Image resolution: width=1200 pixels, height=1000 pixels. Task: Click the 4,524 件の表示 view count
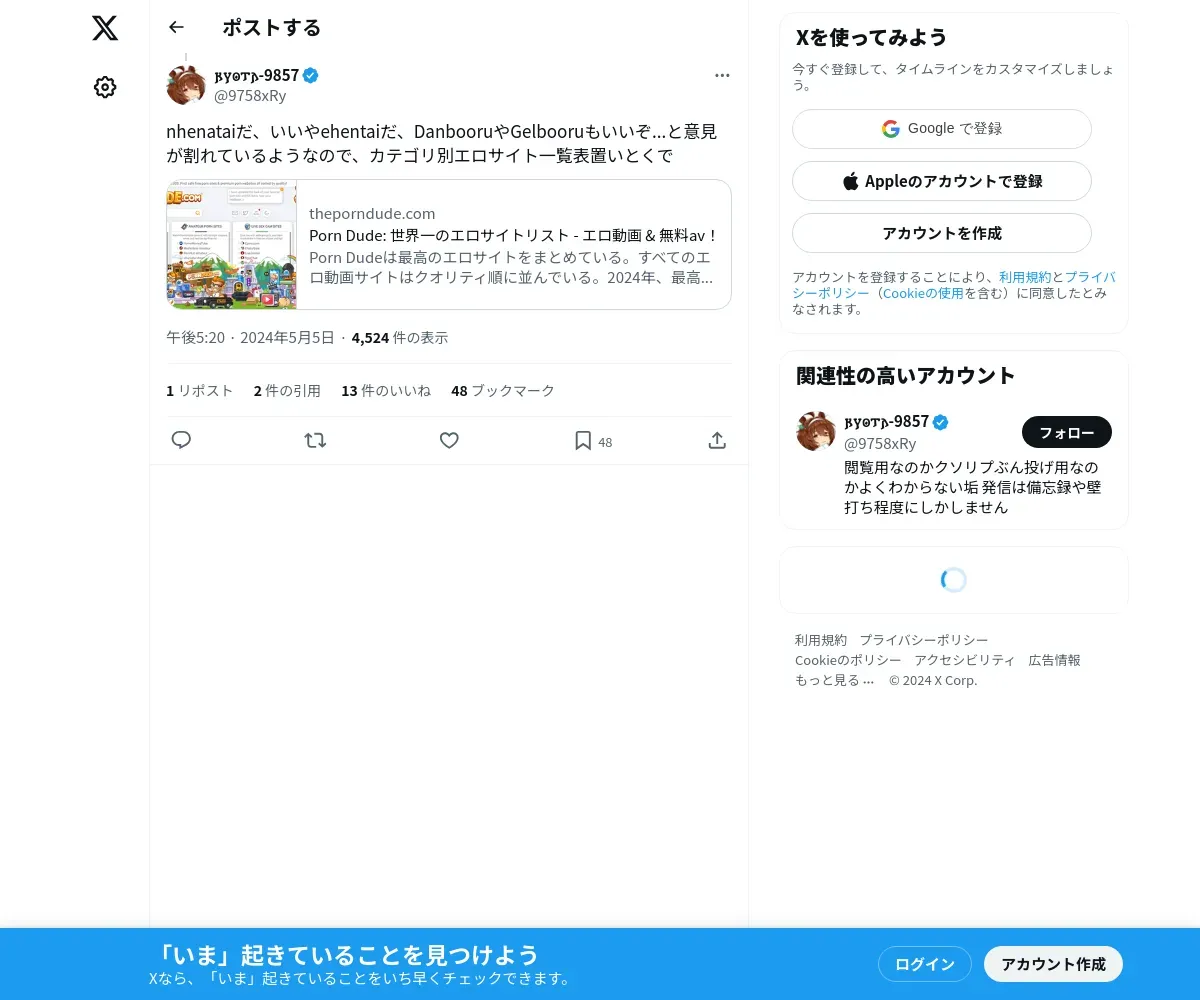pos(400,338)
